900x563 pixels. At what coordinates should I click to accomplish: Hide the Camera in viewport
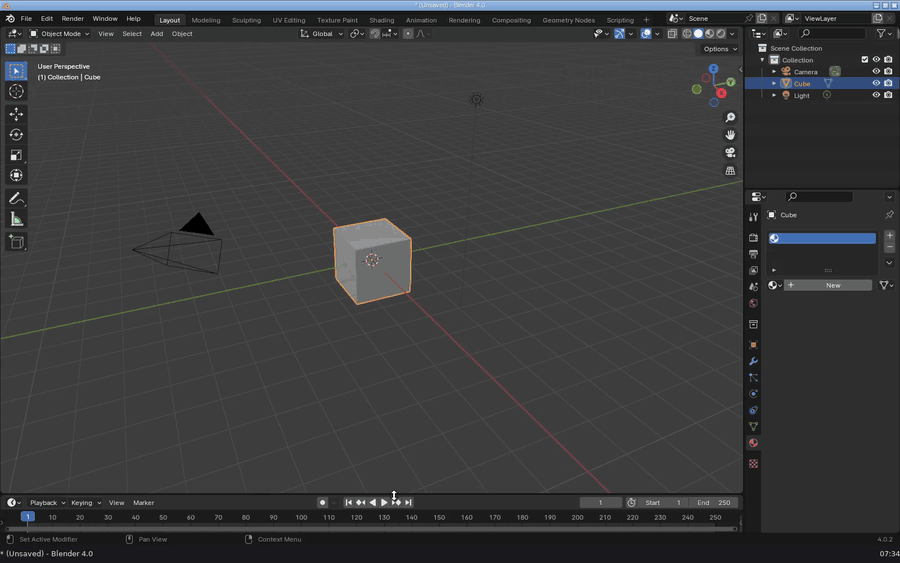(x=876, y=71)
